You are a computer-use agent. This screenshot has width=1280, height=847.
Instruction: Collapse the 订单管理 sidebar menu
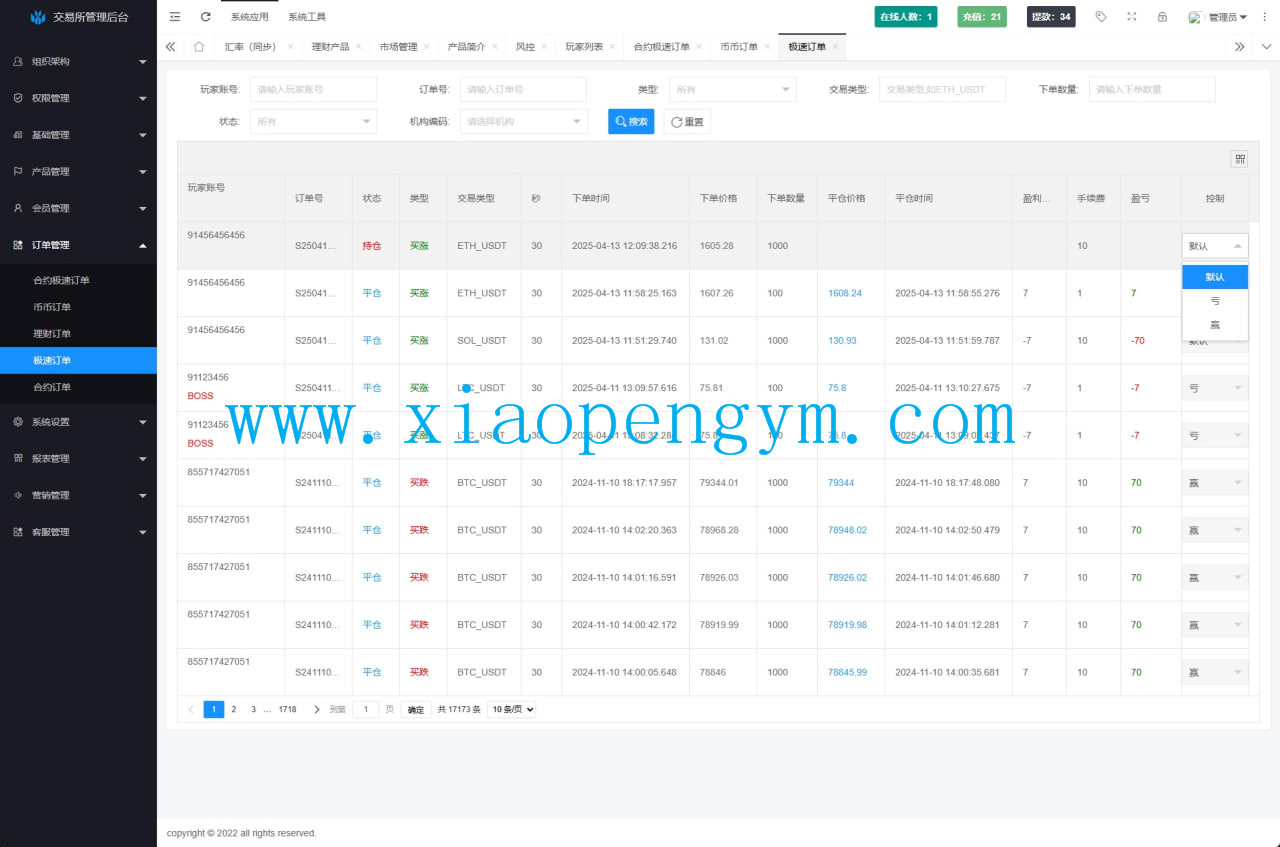78,245
